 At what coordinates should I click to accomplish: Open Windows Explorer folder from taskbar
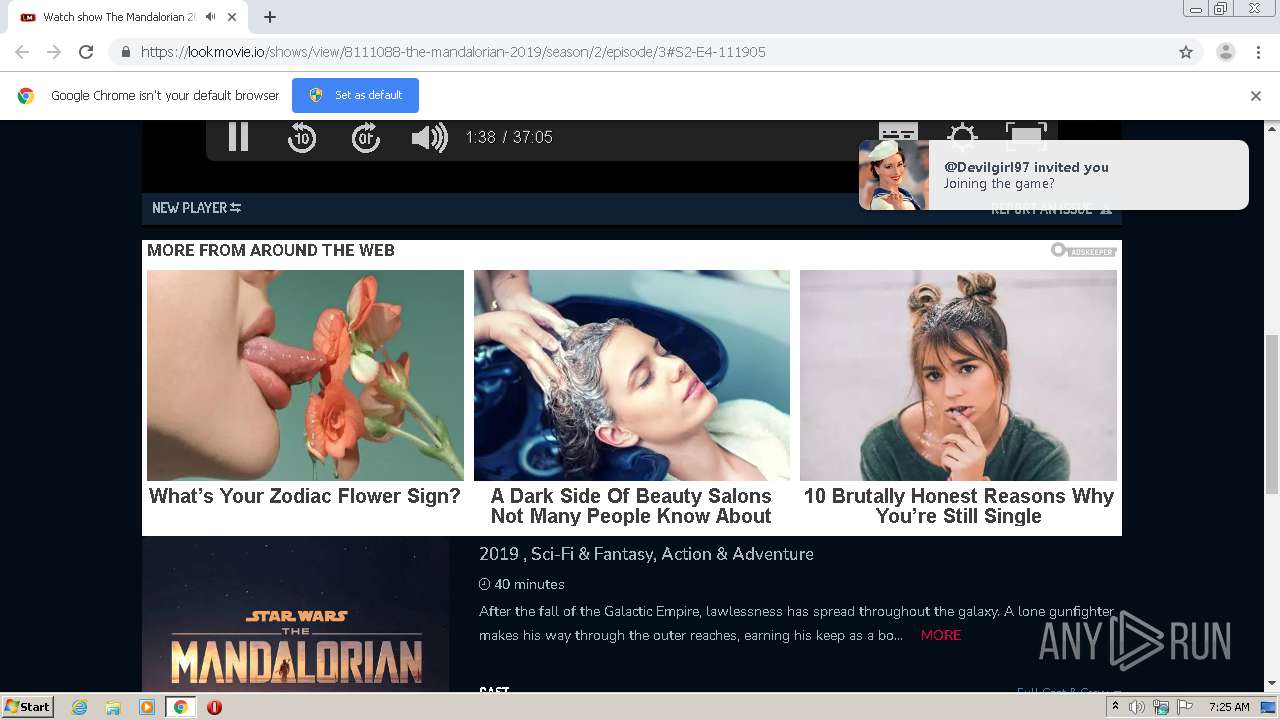point(113,707)
